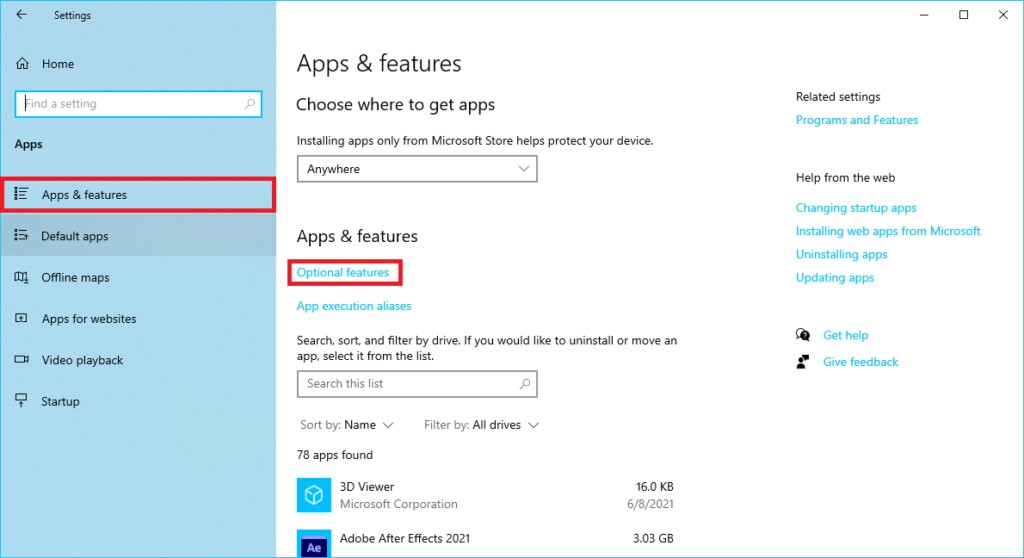1024x558 pixels.
Task: Open Installing web apps from Microsoft link
Action: 888,231
